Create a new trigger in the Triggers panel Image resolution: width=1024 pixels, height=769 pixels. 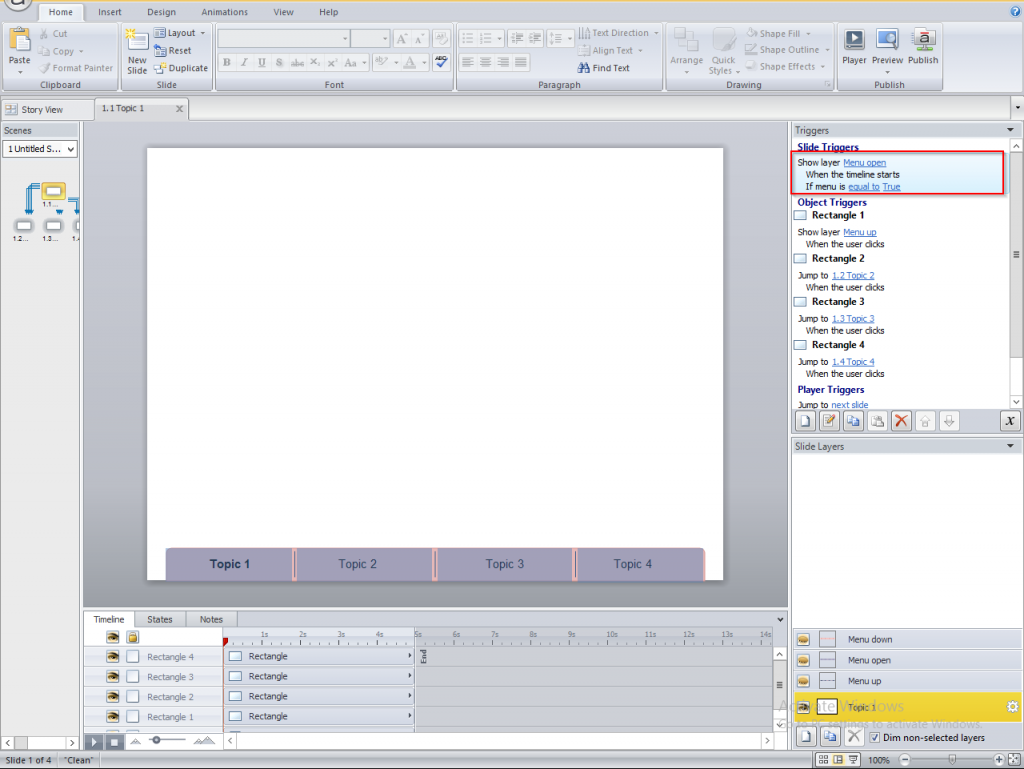click(x=804, y=420)
